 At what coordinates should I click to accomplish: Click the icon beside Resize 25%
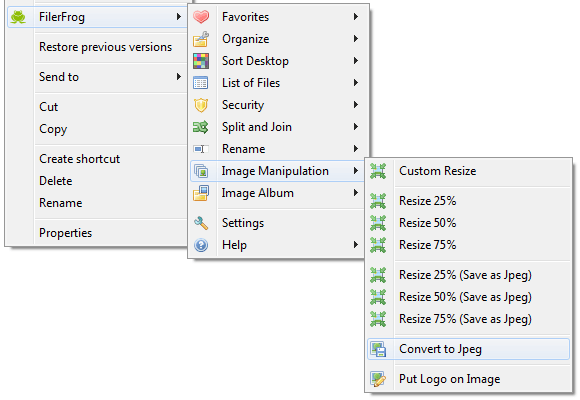pos(378,201)
